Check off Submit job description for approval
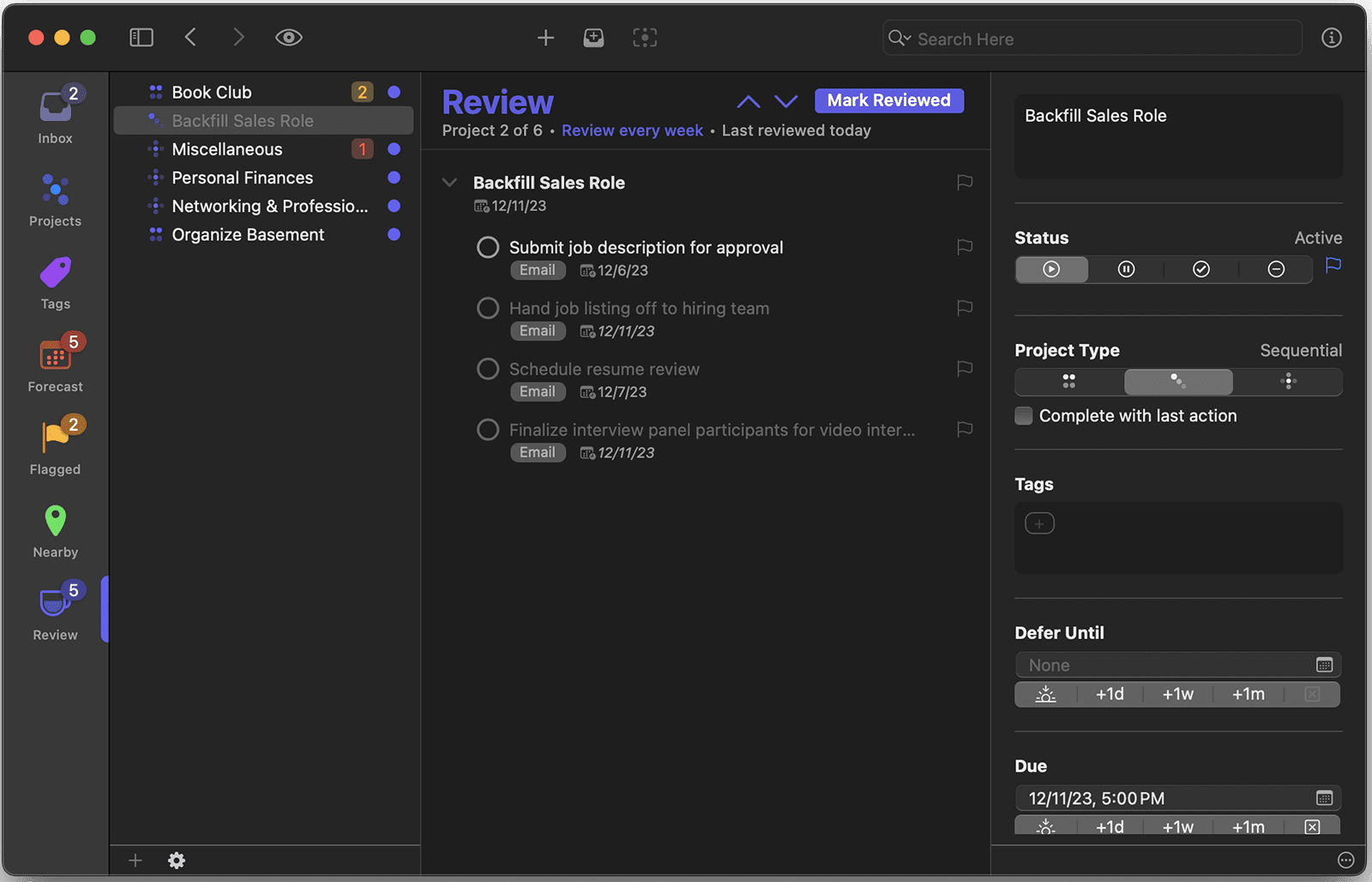Screen dimensions: 1372x882 click(x=488, y=248)
